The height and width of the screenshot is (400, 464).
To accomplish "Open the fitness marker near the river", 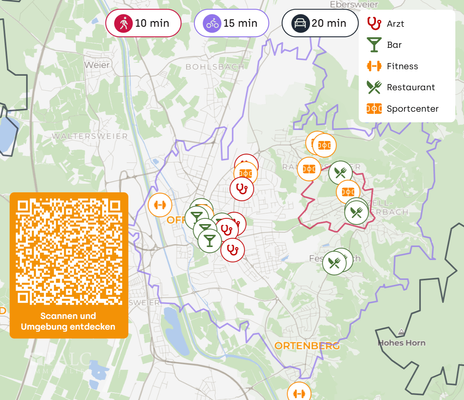I will (x=160, y=205).
